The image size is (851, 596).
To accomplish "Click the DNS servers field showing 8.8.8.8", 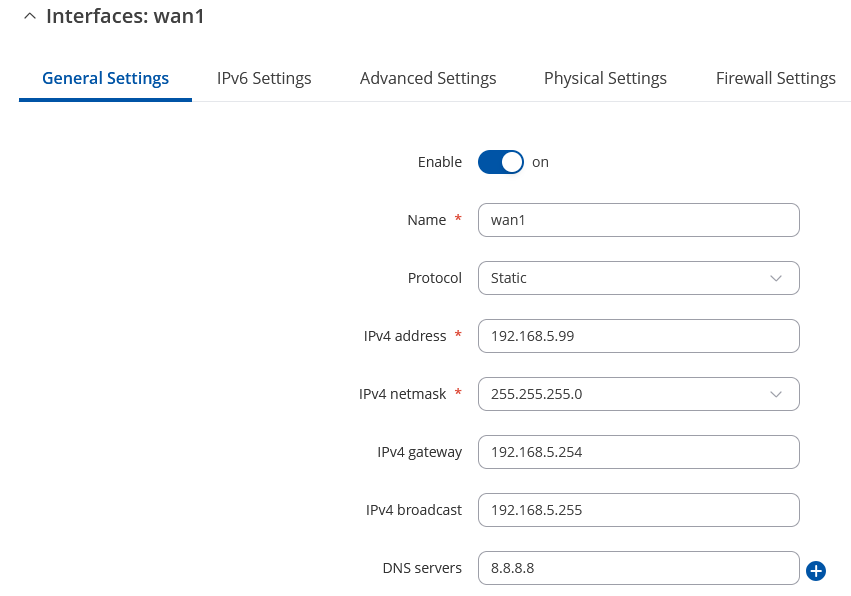I will (x=638, y=568).
